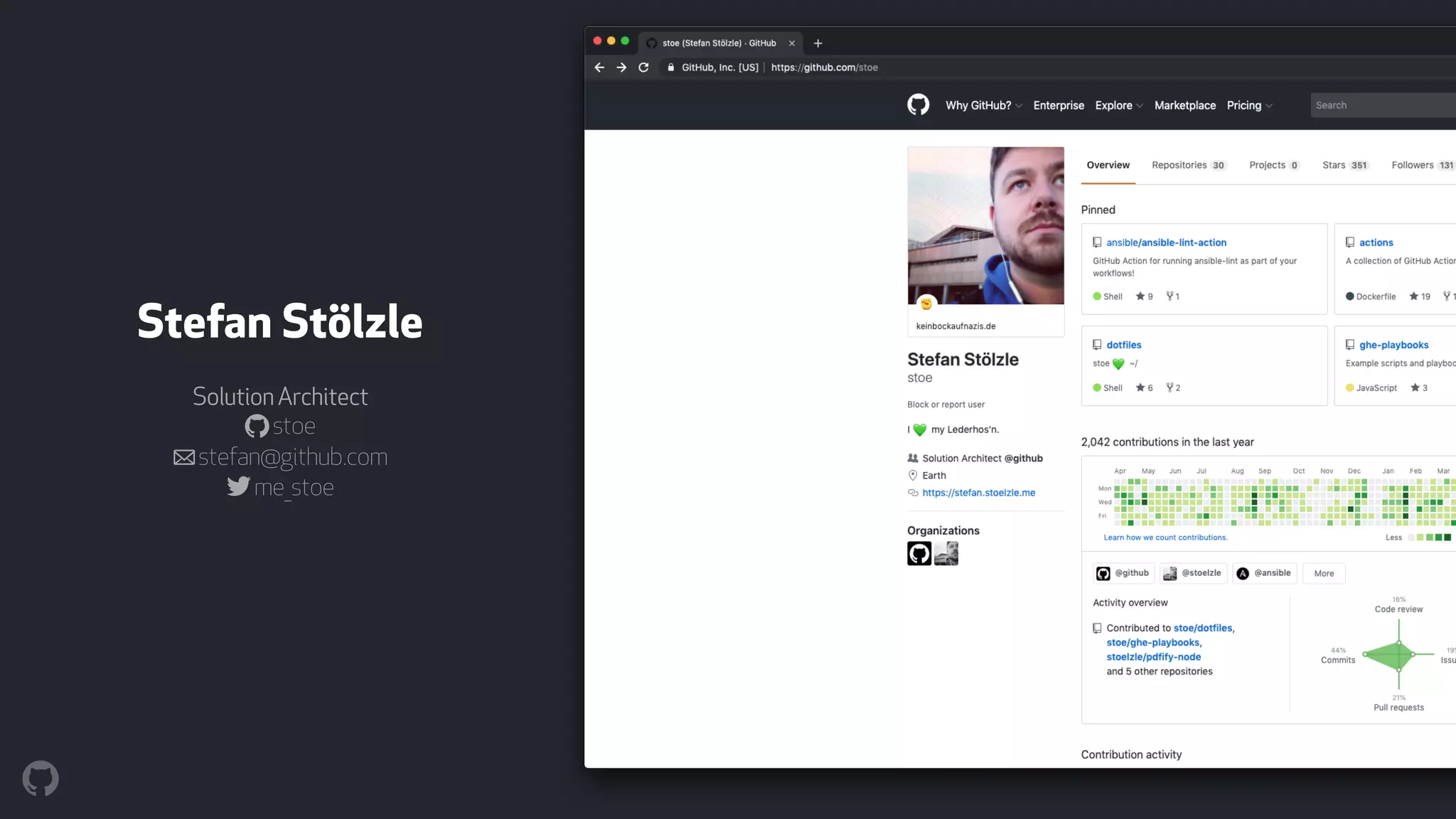Click the GitHub organization avatar icon

coord(919,553)
